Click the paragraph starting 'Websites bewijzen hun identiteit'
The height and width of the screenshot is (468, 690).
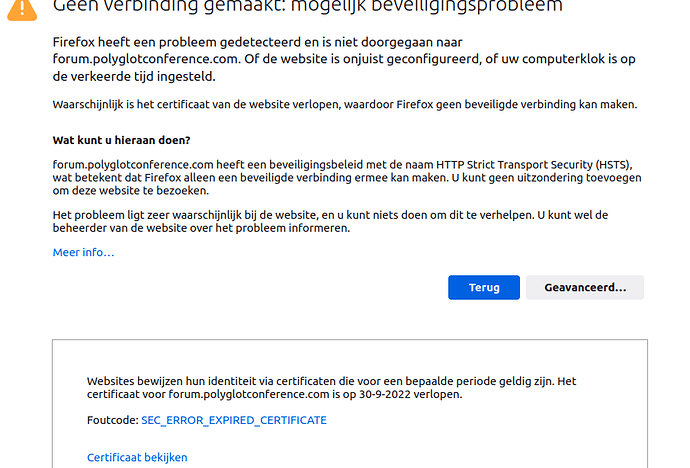click(331, 388)
